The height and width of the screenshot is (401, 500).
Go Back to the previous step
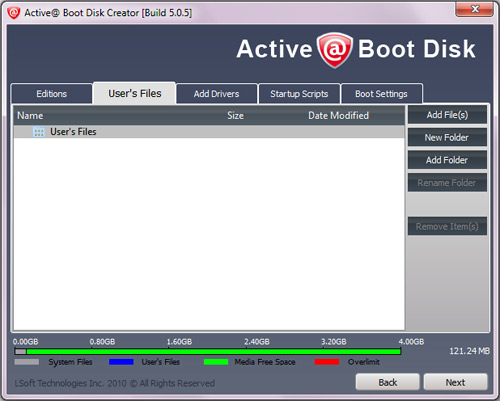pos(388,382)
